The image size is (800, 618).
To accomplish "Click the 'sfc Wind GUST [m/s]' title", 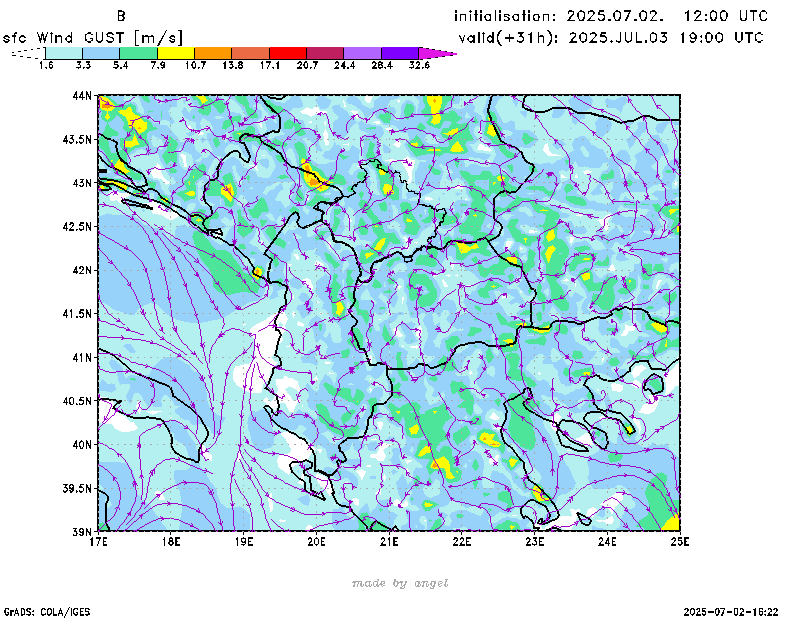I will pos(92,37).
